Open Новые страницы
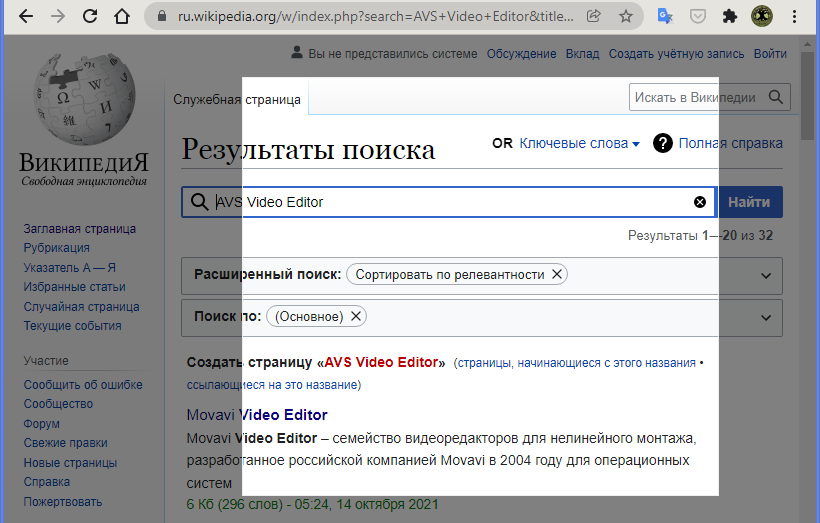The width and height of the screenshot is (820, 523). coord(70,463)
